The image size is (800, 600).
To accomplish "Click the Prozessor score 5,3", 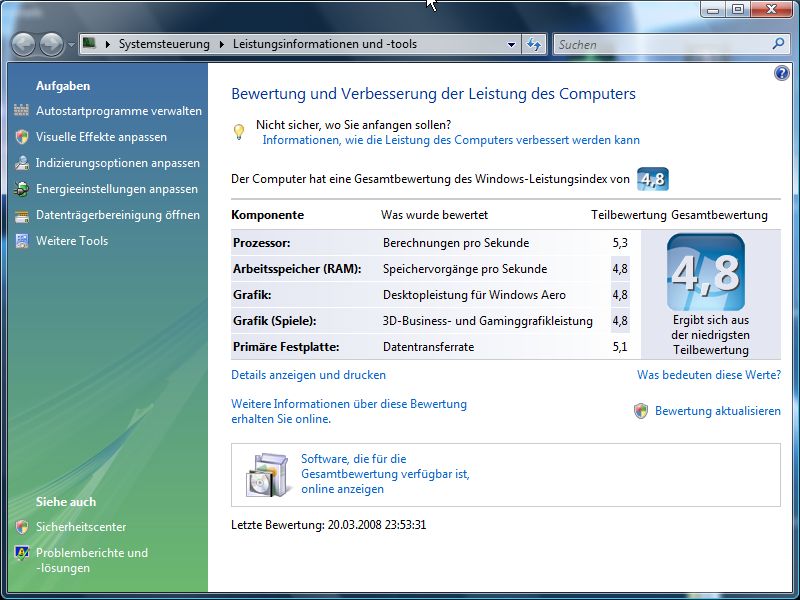I will tap(620, 243).
